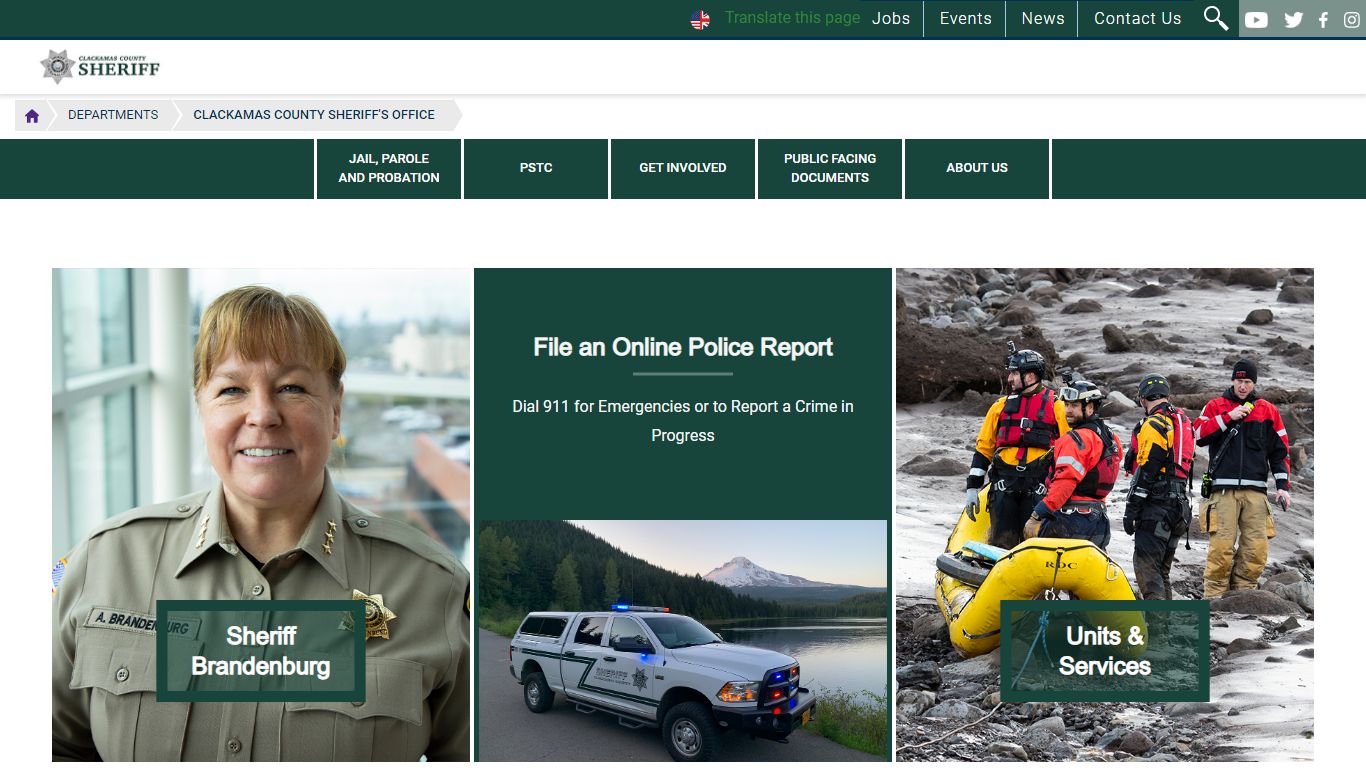Open the Instagram social icon

(x=1351, y=19)
